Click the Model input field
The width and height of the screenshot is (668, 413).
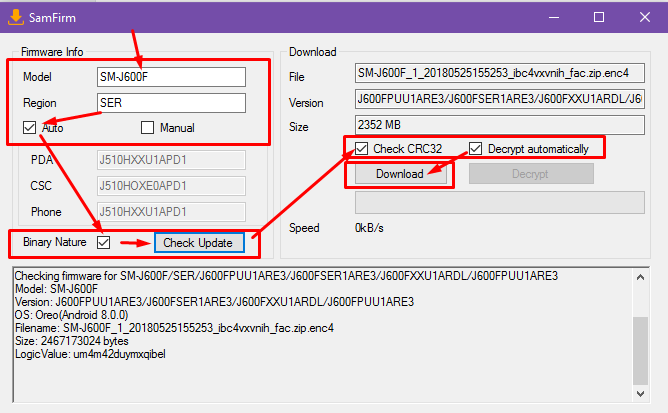point(171,77)
